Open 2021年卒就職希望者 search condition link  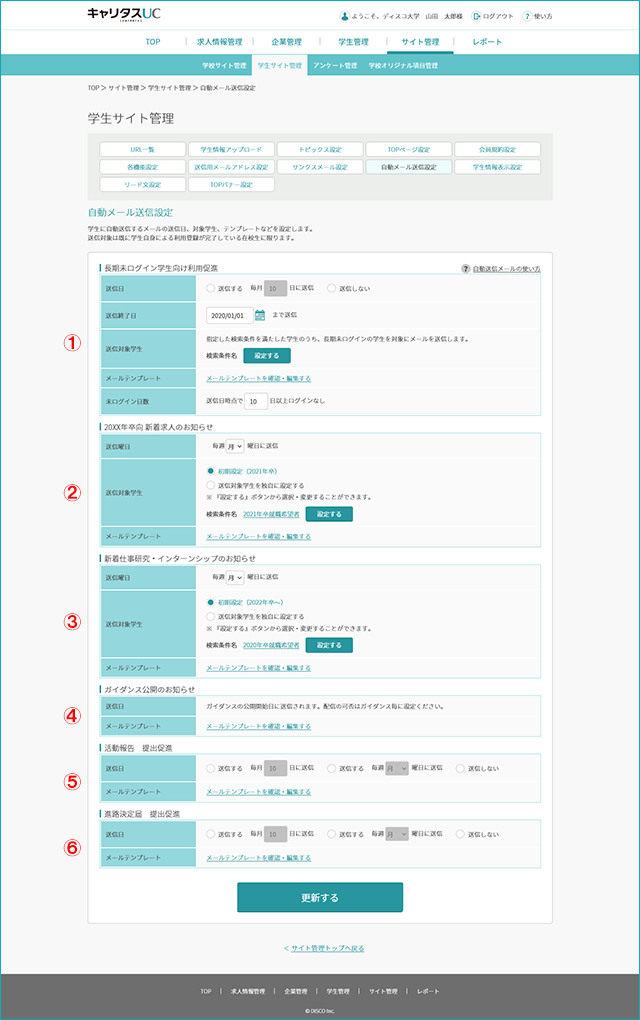click(271, 514)
